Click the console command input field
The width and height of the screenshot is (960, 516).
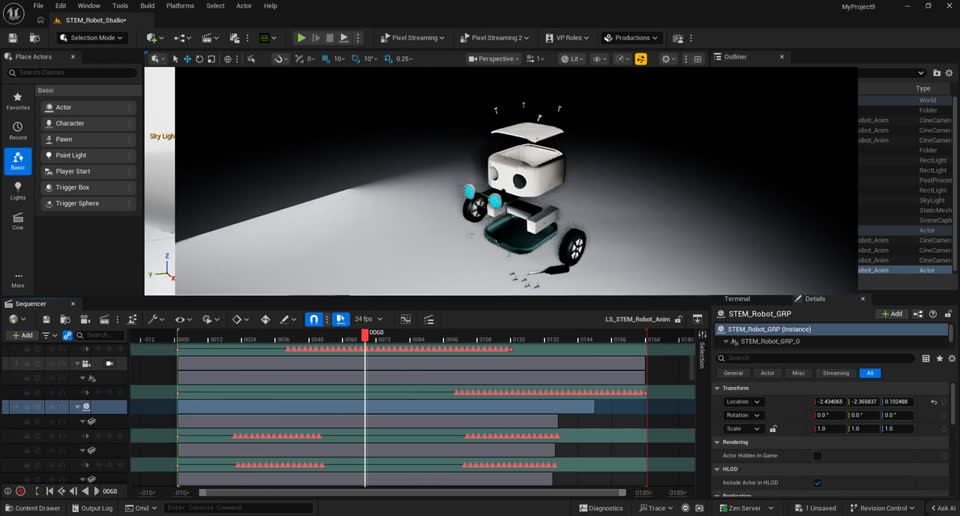tap(238, 508)
